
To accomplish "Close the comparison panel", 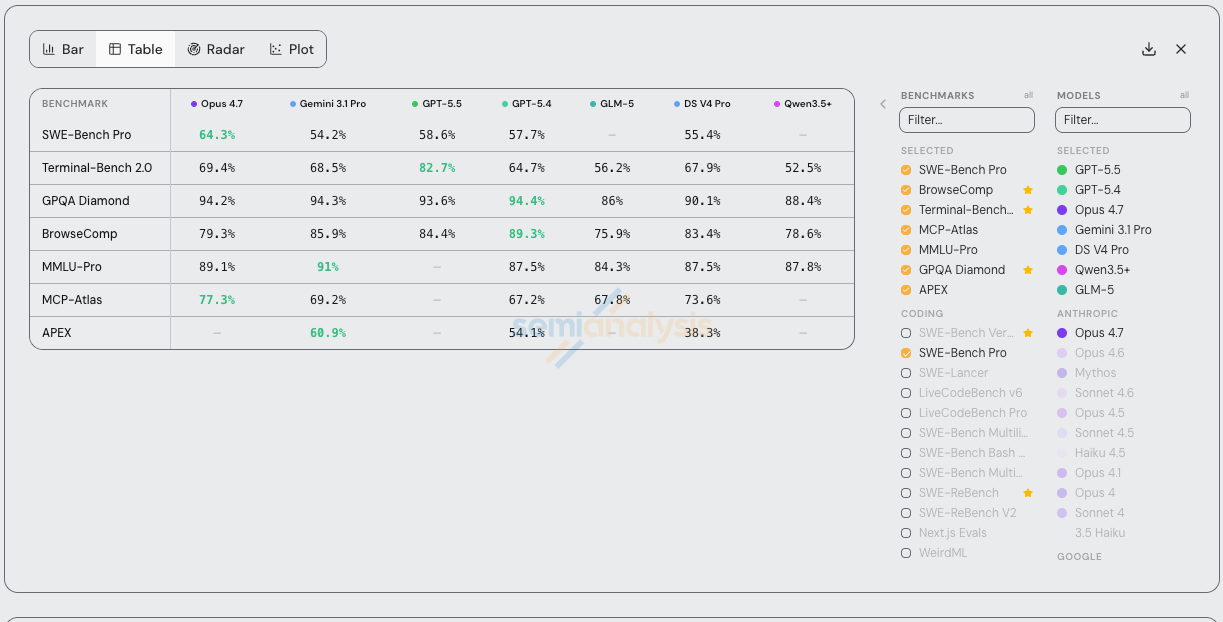I will [x=1181, y=49].
